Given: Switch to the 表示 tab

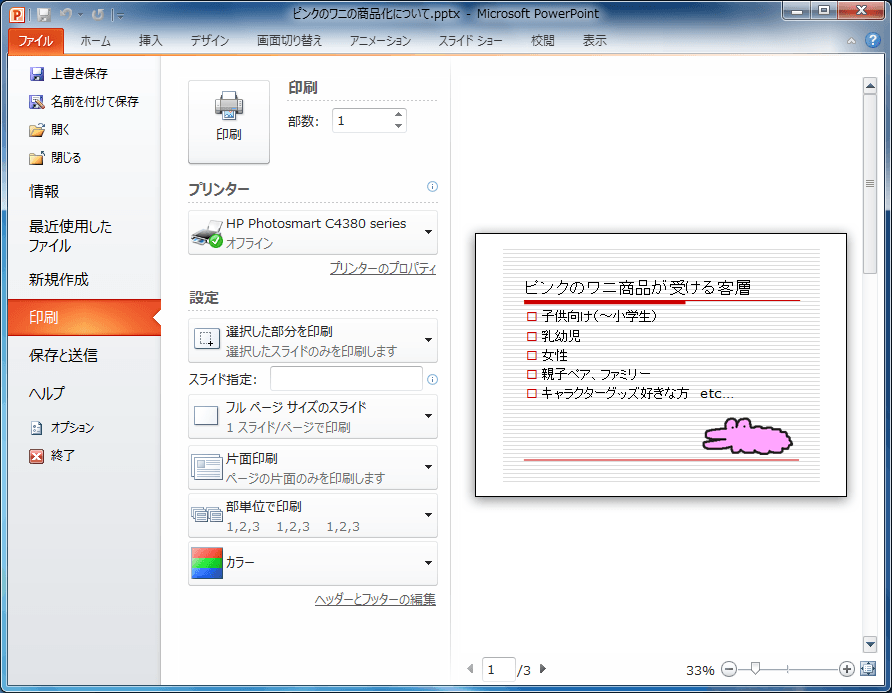Looking at the screenshot, I should point(594,41).
